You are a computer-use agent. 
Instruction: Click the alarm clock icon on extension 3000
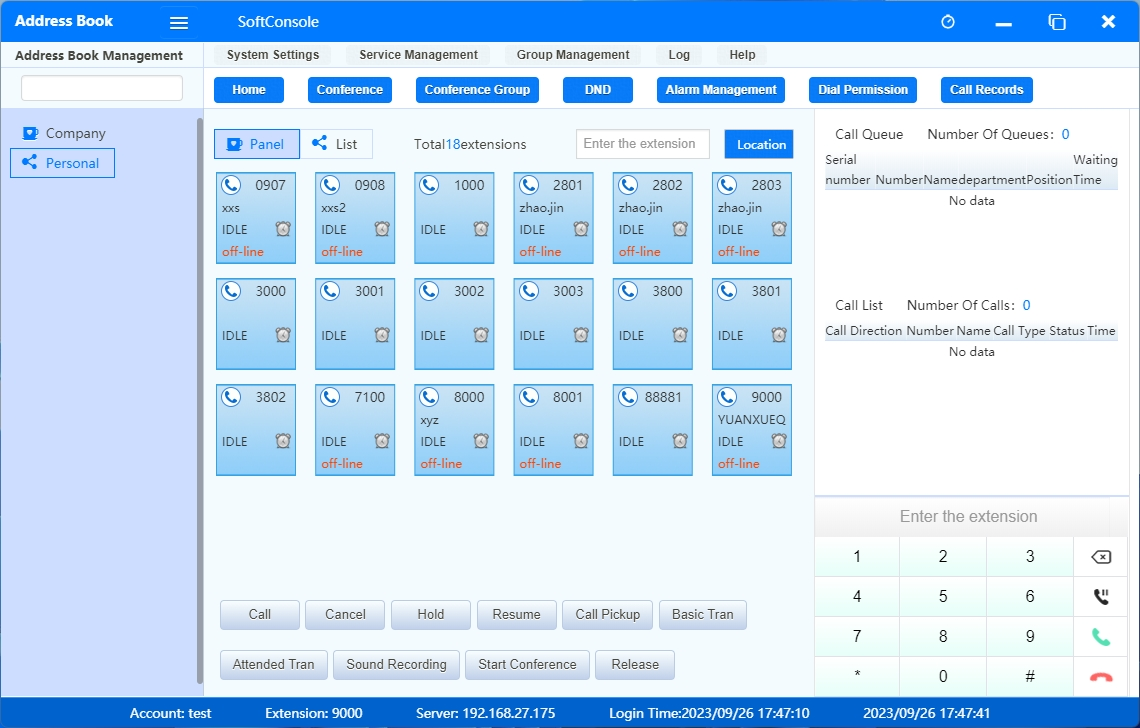[283, 335]
